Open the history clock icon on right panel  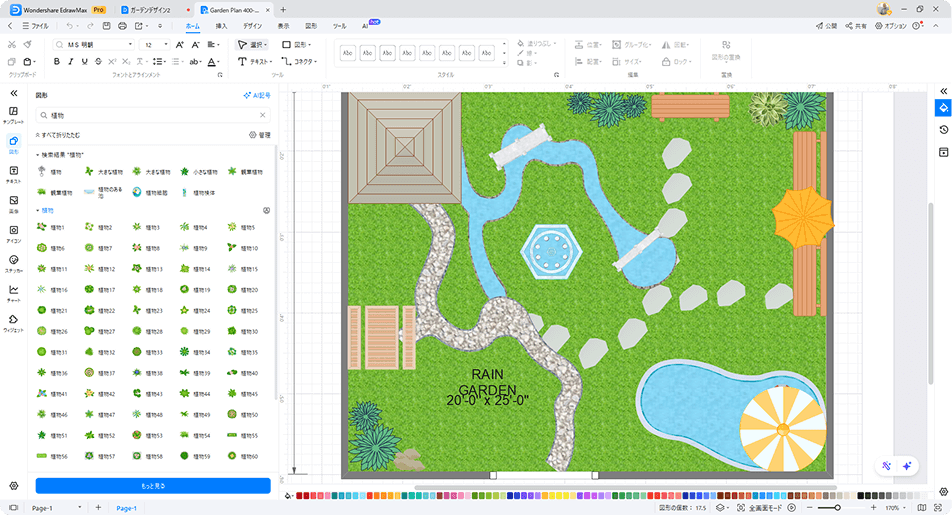tap(944, 129)
